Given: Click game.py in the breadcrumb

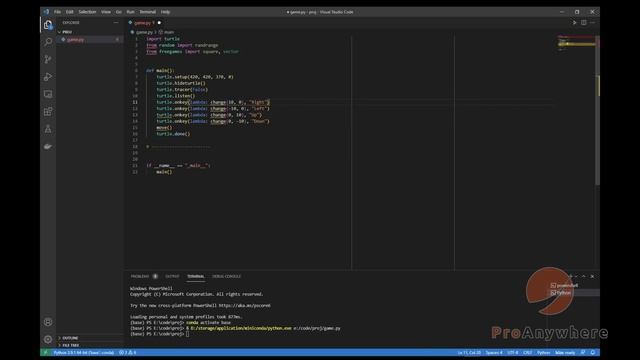Looking at the screenshot, I should [144, 32].
